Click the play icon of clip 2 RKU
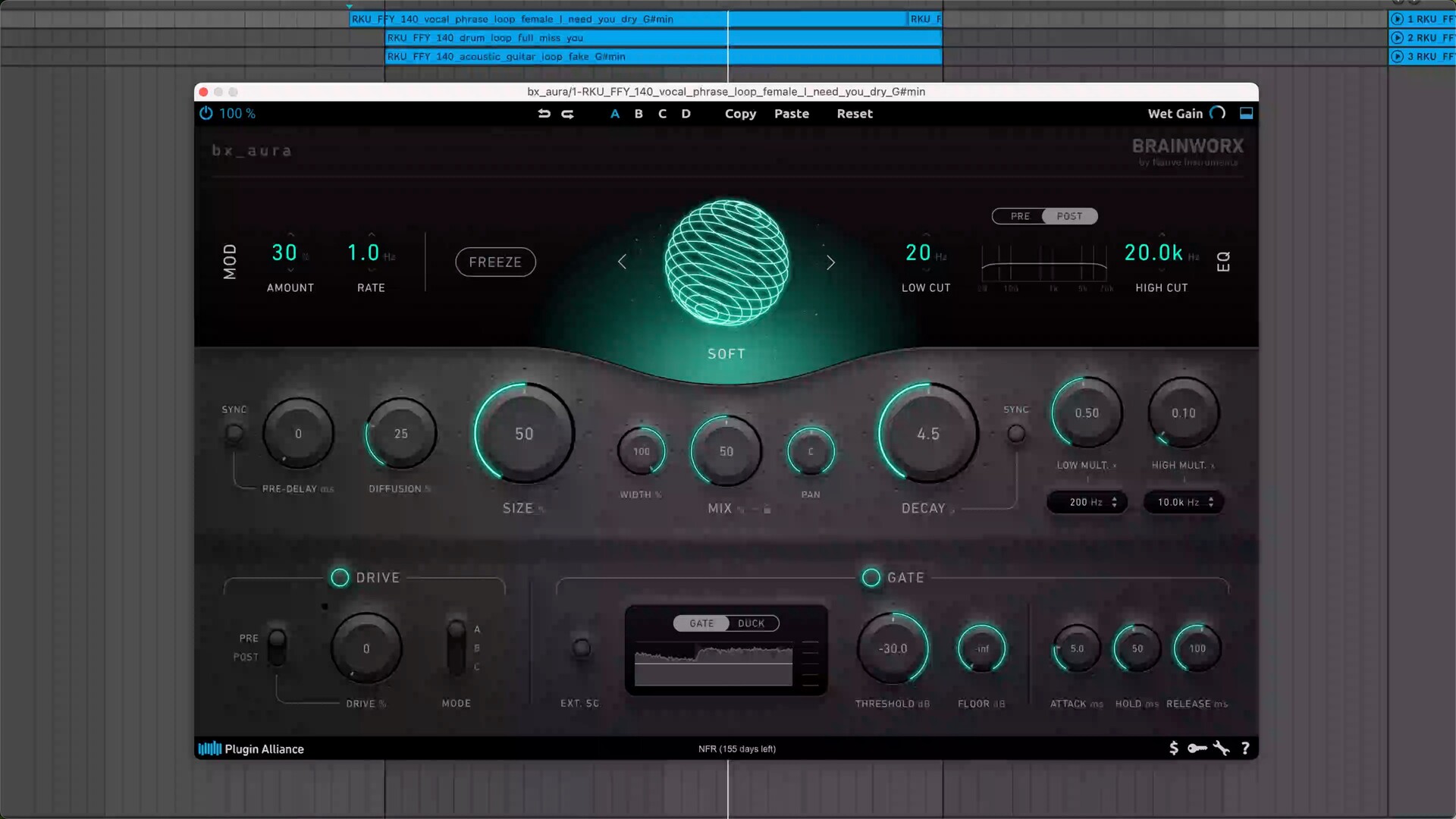1456x819 pixels. point(1397,37)
